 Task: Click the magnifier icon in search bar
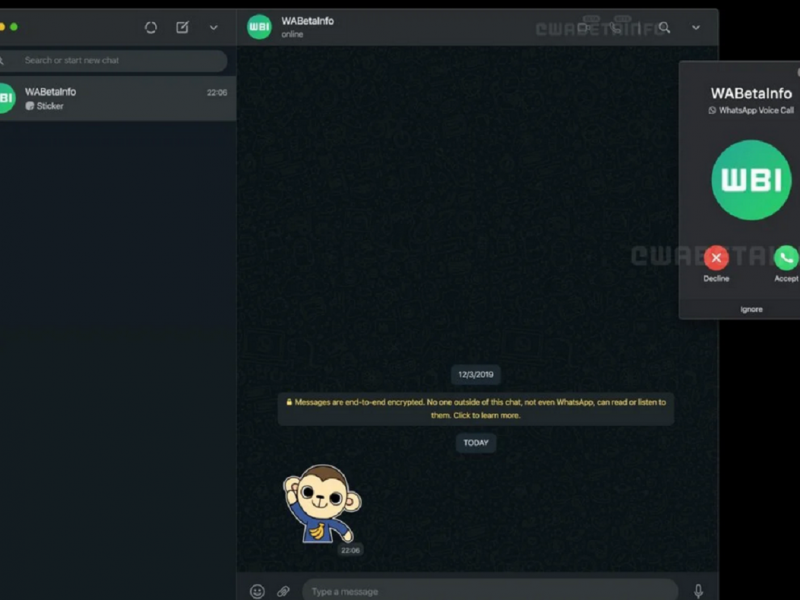coord(2,61)
